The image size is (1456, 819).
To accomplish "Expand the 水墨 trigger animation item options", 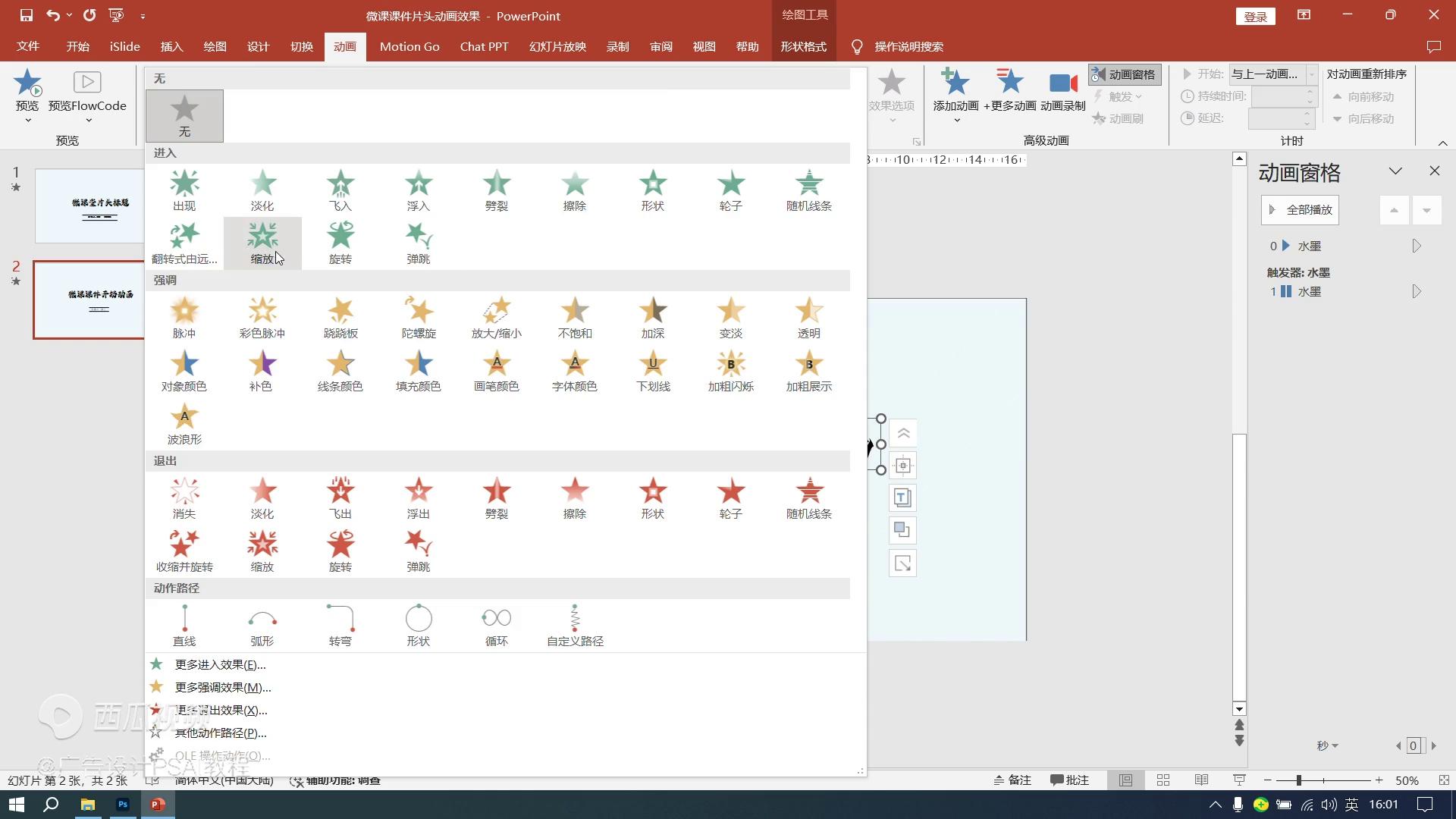I will click(x=1416, y=292).
